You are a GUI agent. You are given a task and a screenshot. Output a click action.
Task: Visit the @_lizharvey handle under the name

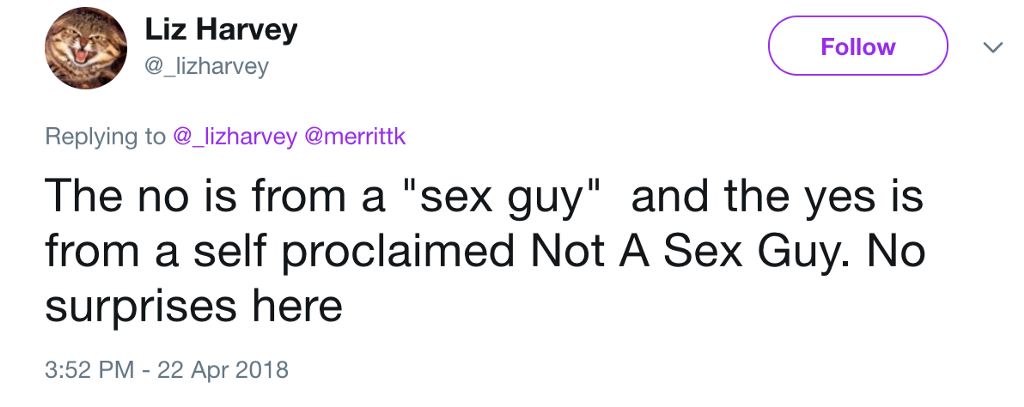tap(206, 67)
